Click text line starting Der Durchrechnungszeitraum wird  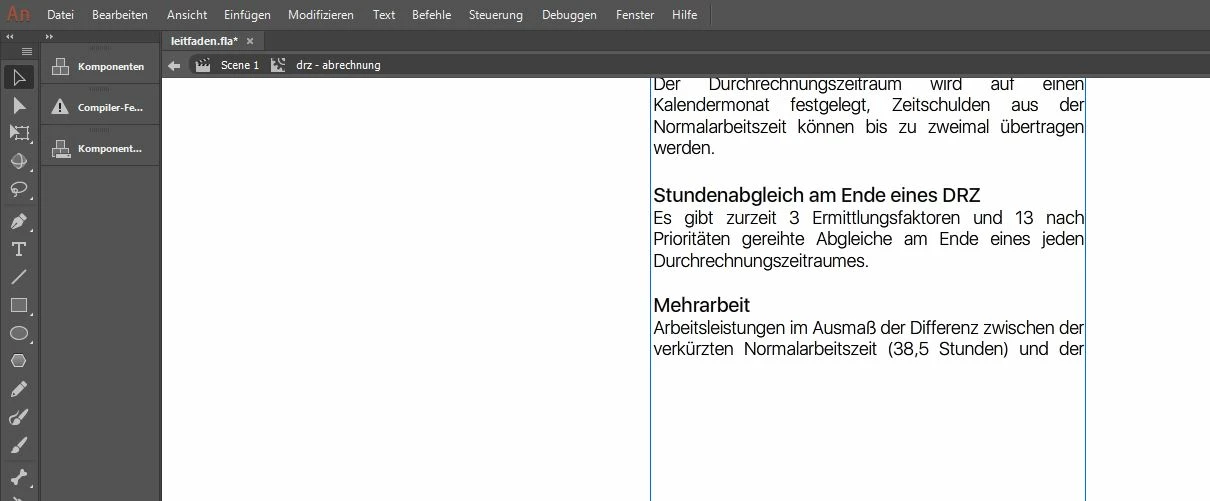tap(869, 85)
